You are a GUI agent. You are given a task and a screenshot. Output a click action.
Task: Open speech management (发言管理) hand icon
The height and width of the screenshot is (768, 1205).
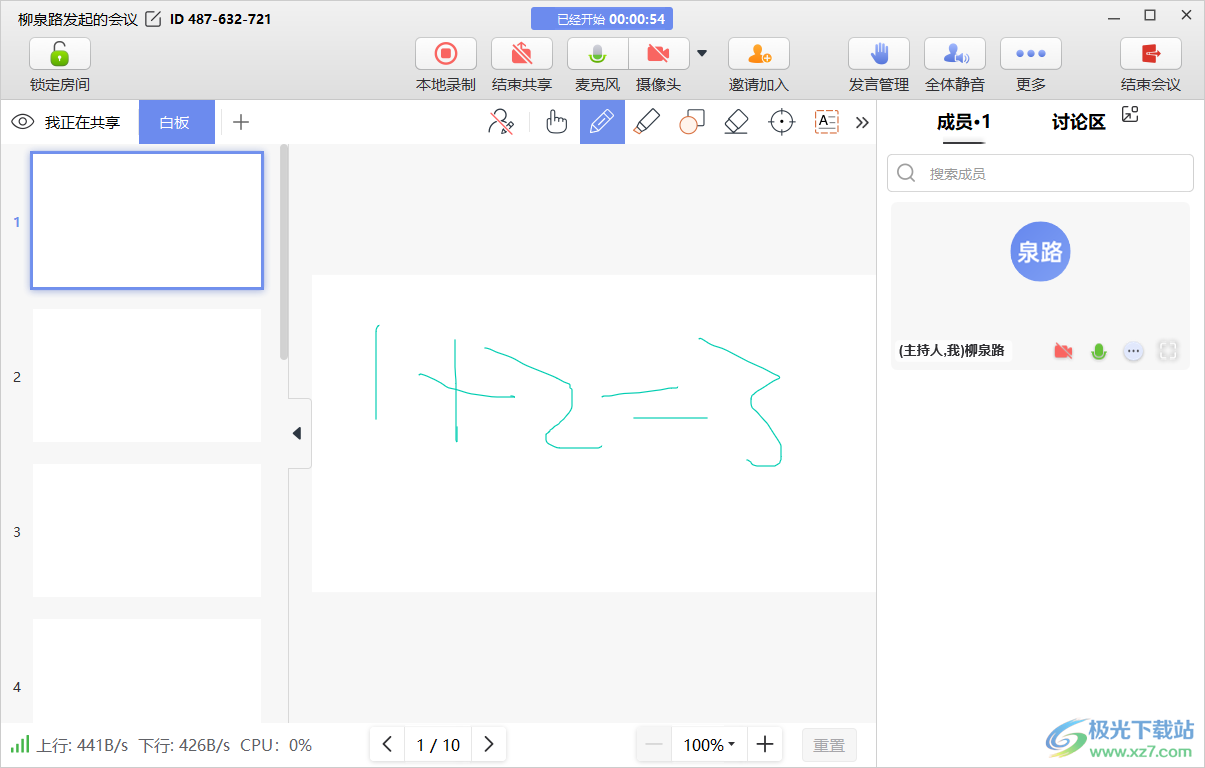click(879, 54)
